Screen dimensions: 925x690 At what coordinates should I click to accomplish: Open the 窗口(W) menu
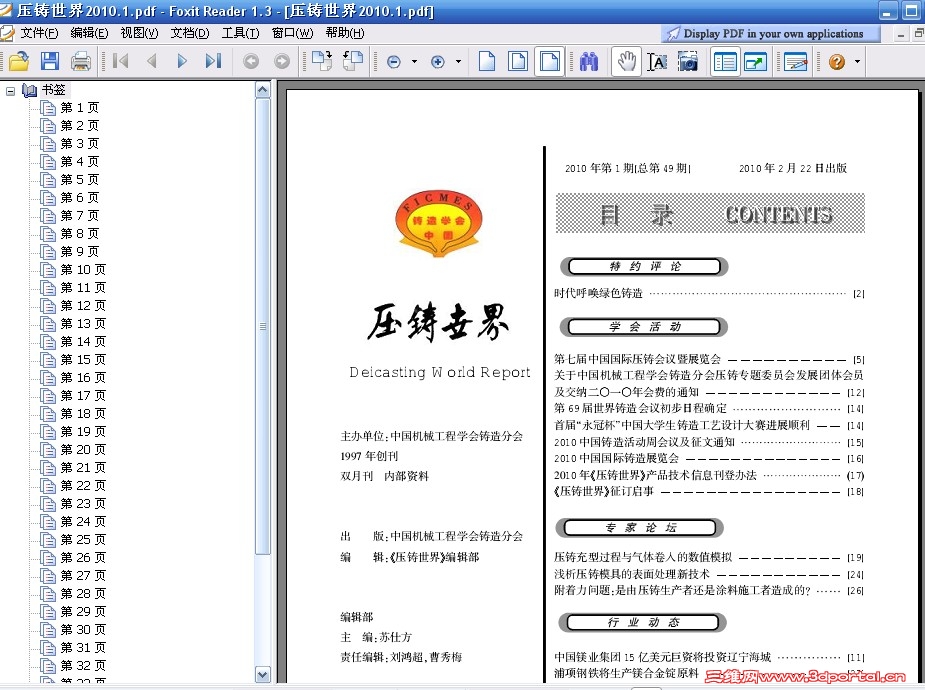click(292, 33)
